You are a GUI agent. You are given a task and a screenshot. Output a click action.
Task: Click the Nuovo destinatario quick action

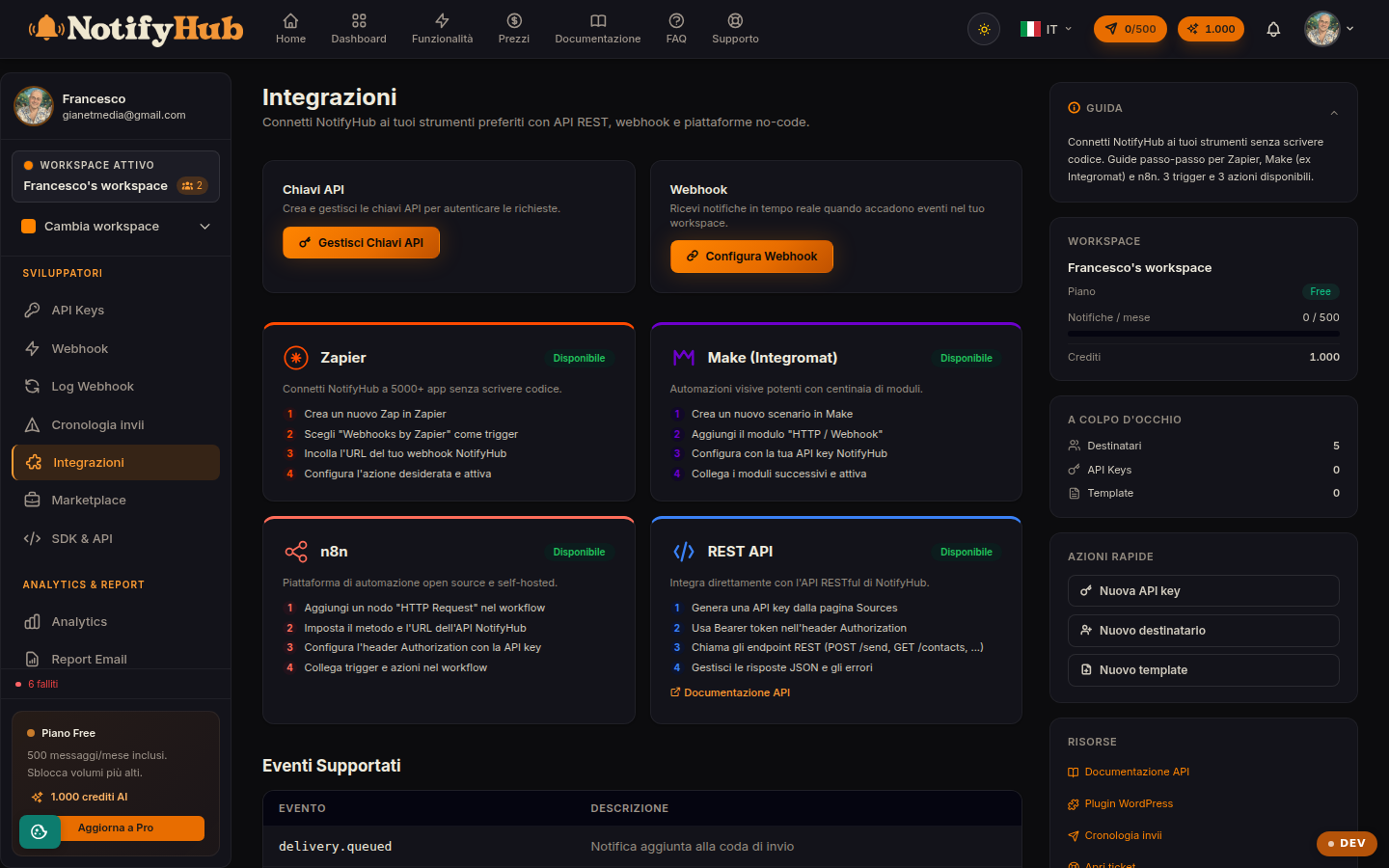click(1204, 631)
